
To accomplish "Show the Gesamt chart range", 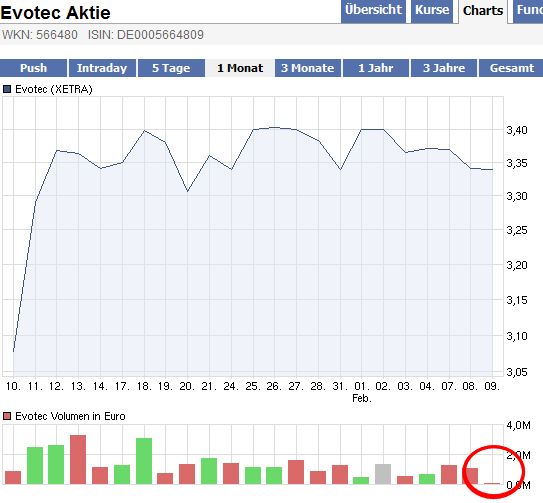I will point(511,68).
